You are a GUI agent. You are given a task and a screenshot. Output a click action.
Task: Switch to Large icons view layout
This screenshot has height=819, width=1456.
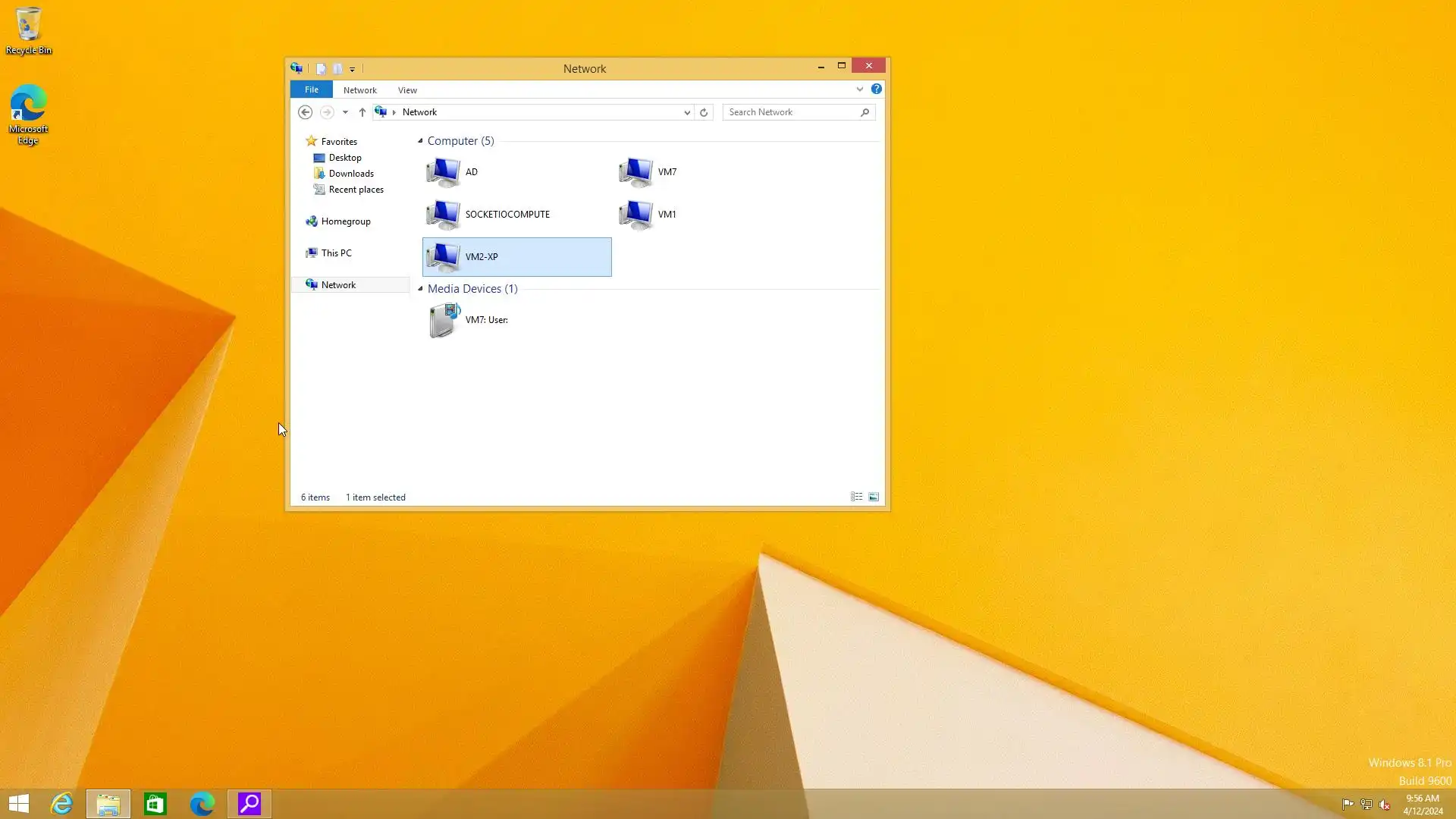coord(874,497)
